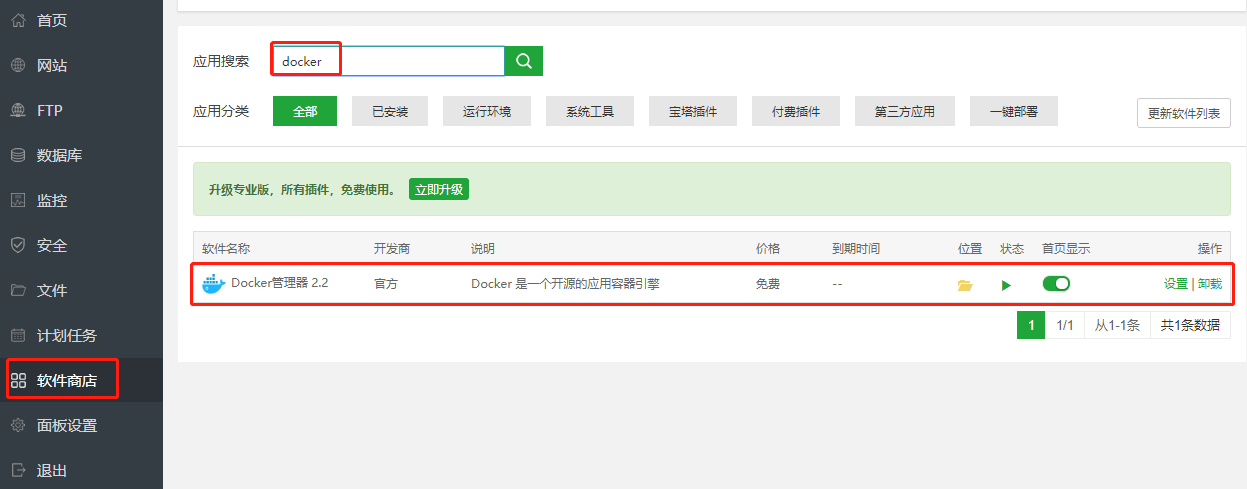
Task: Click the 立即升级 upgrade button
Action: [x=439, y=189]
